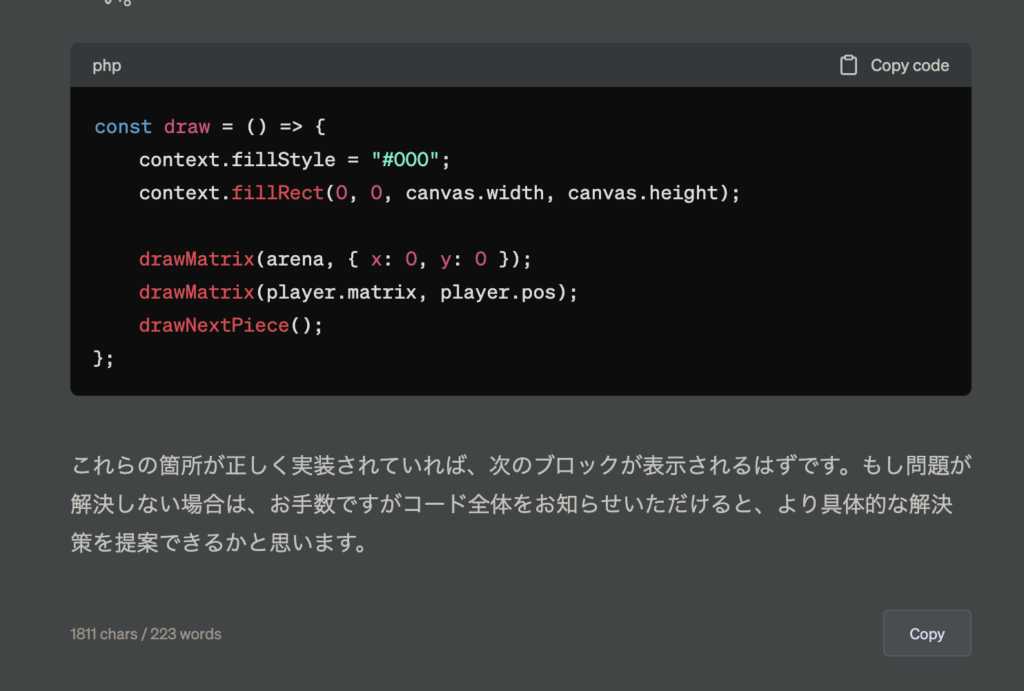Click the clipboard icon in code header
This screenshot has height=691, width=1024.
[848, 66]
